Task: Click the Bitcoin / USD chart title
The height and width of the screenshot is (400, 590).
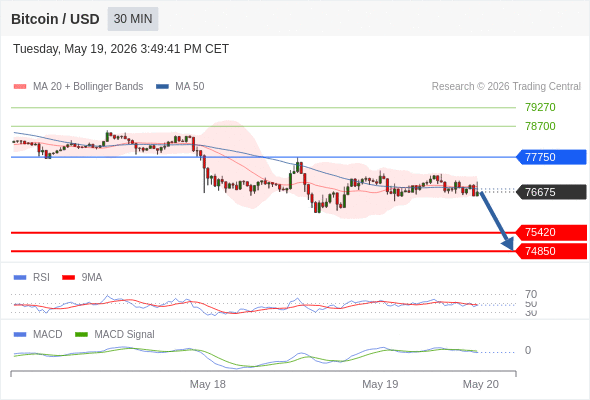Action: tap(55, 19)
